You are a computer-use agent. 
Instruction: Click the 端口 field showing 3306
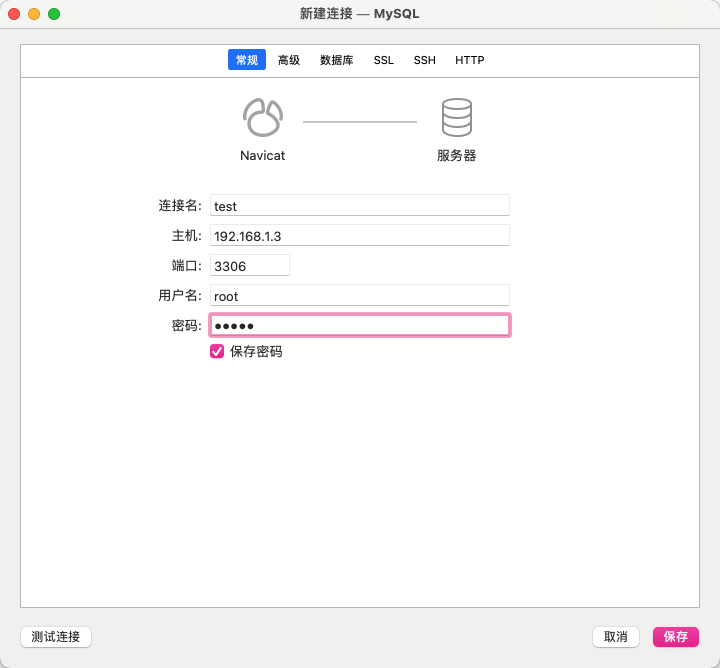tap(250, 265)
